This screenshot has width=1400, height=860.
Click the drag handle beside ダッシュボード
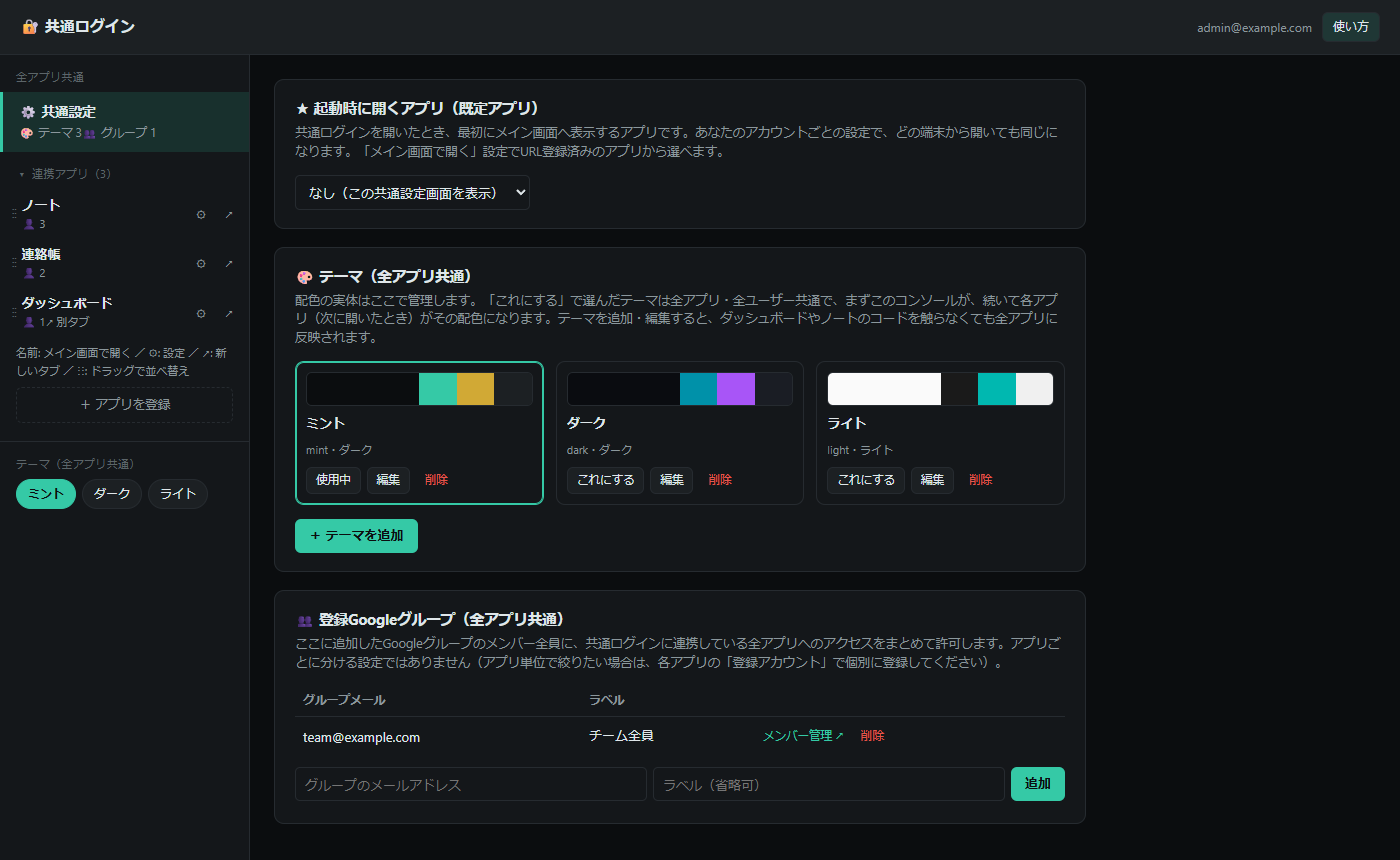(14, 313)
